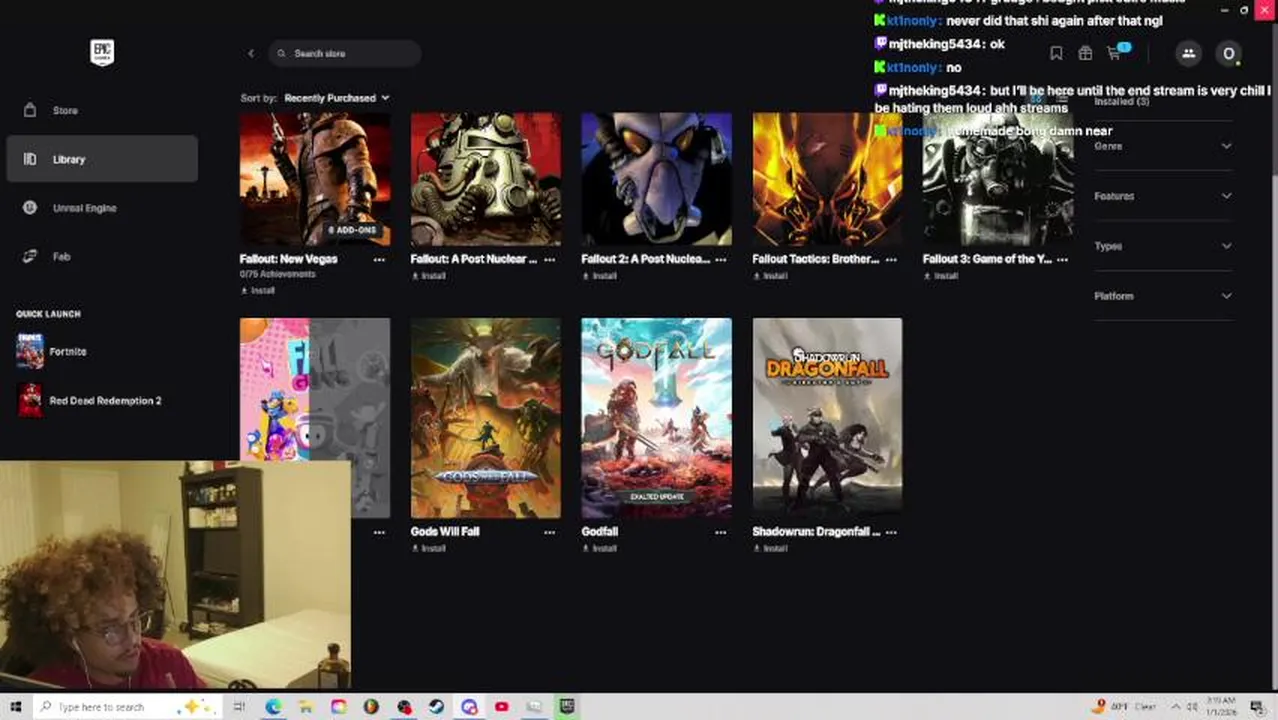Click the Windows 'Type here to search' box
This screenshot has width=1278, height=720.
coord(128,707)
